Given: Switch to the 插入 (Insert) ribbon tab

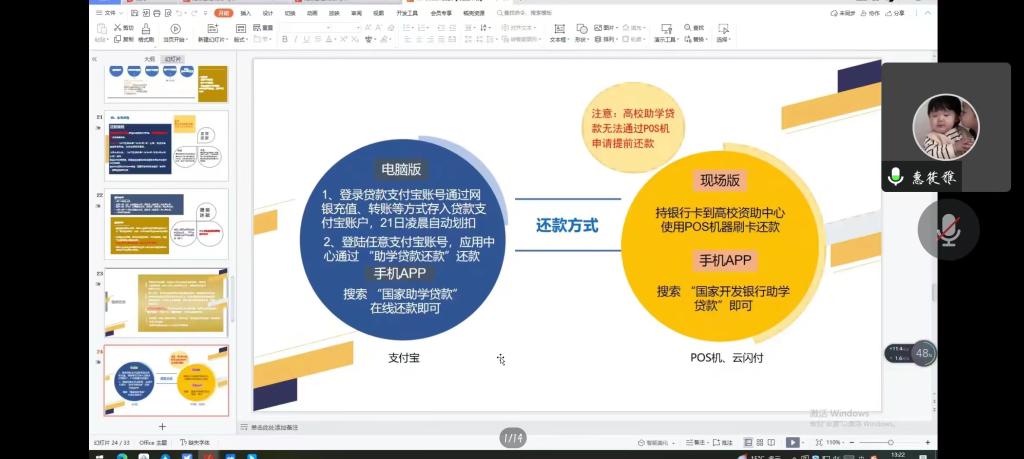Looking at the screenshot, I should [246, 13].
